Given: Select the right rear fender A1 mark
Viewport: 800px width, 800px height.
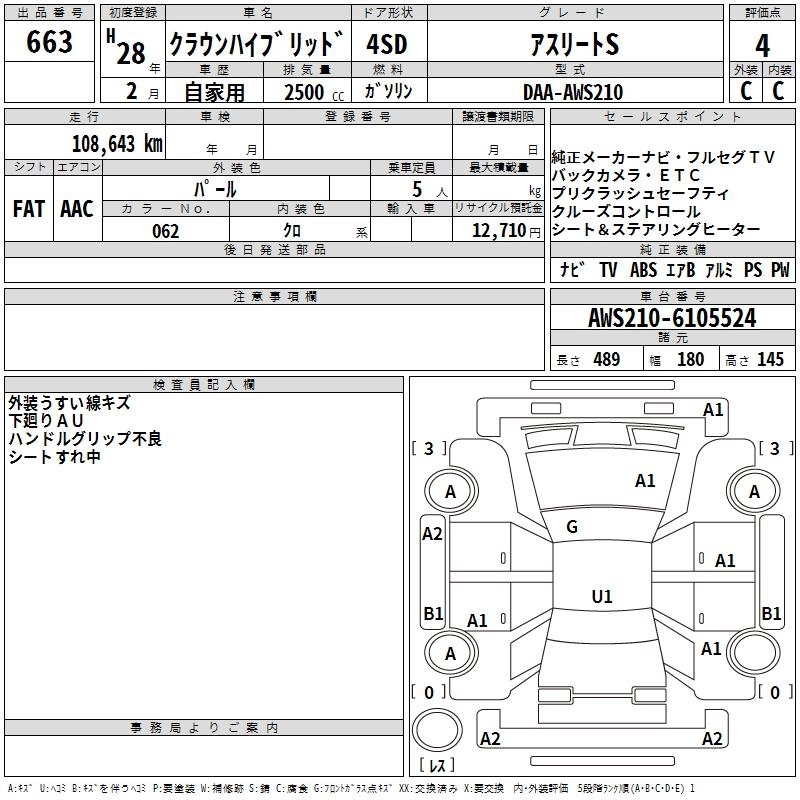Looking at the screenshot, I should pyautogui.click(x=711, y=649).
